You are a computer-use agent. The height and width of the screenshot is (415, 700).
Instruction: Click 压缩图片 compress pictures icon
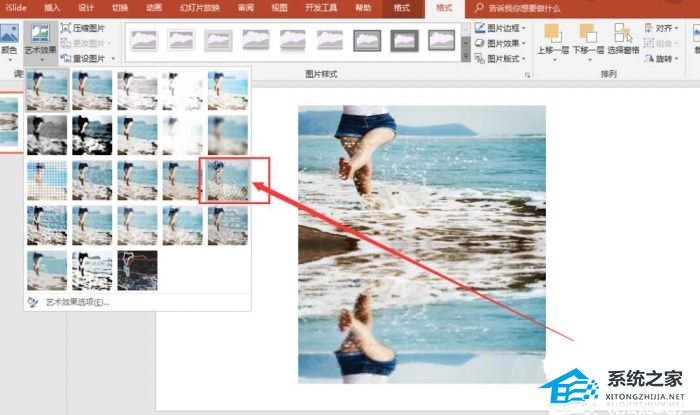[66, 28]
